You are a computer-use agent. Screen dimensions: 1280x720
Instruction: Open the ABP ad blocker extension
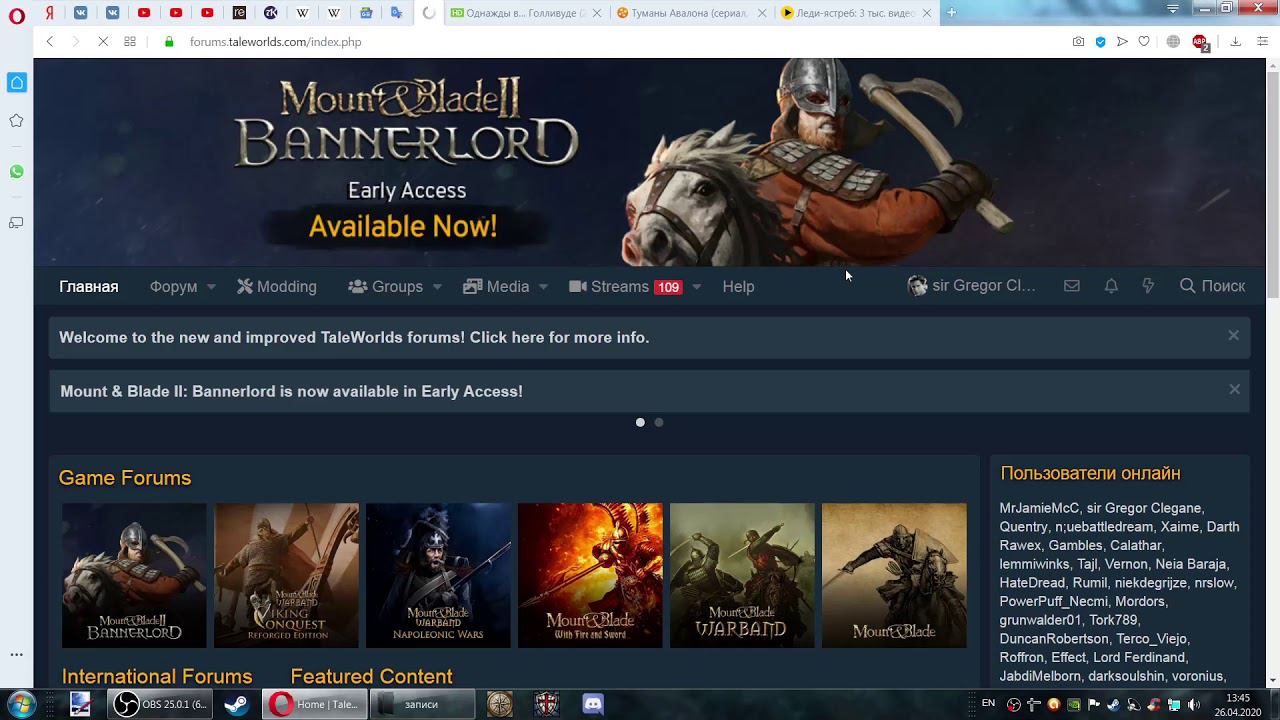(x=1200, y=42)
